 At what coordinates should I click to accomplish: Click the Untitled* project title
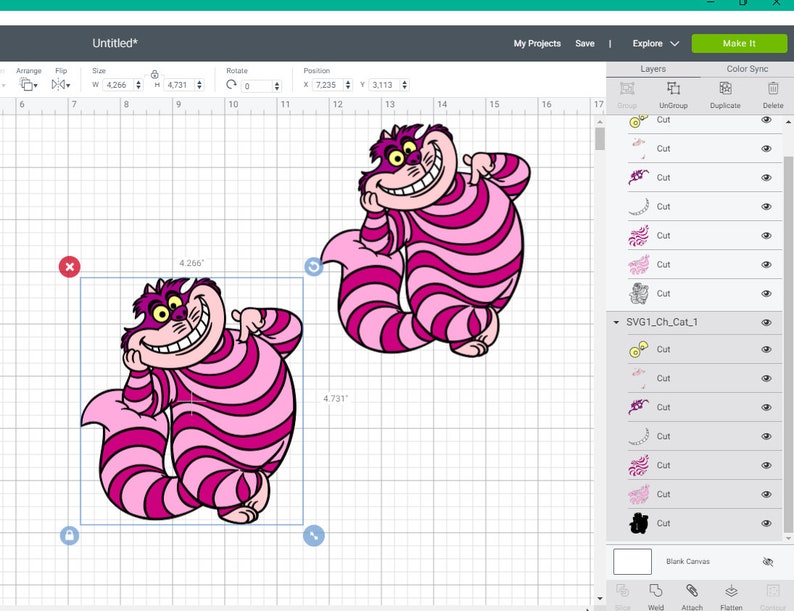(115, 43)
